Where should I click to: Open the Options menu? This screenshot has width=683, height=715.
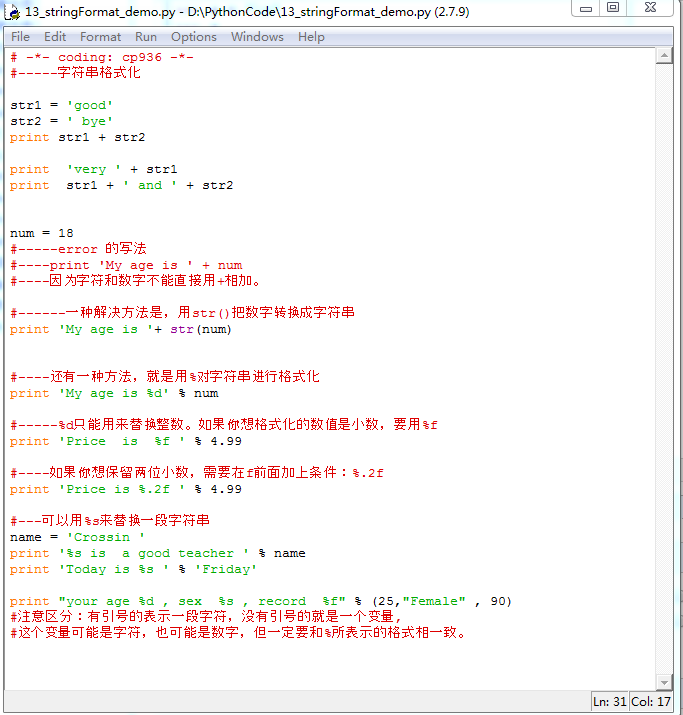click(x=194, y=37)
